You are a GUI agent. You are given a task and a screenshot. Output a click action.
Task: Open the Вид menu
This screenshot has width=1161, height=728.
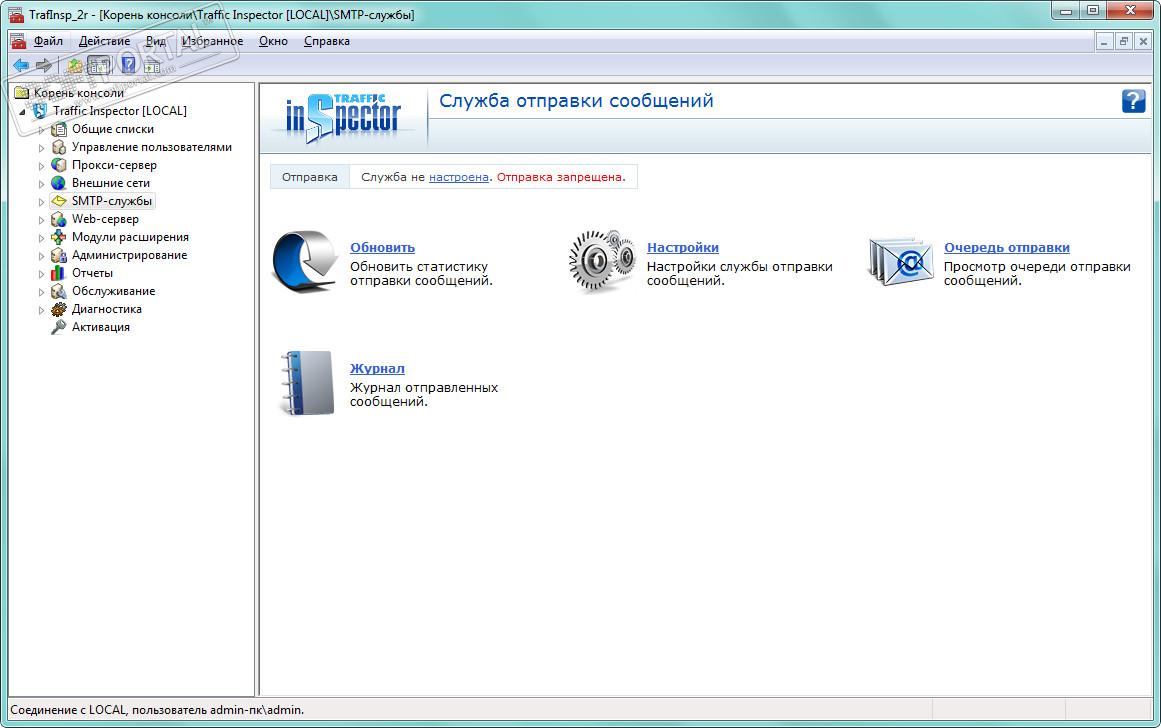pyautogui.click(x=155, y=41)
